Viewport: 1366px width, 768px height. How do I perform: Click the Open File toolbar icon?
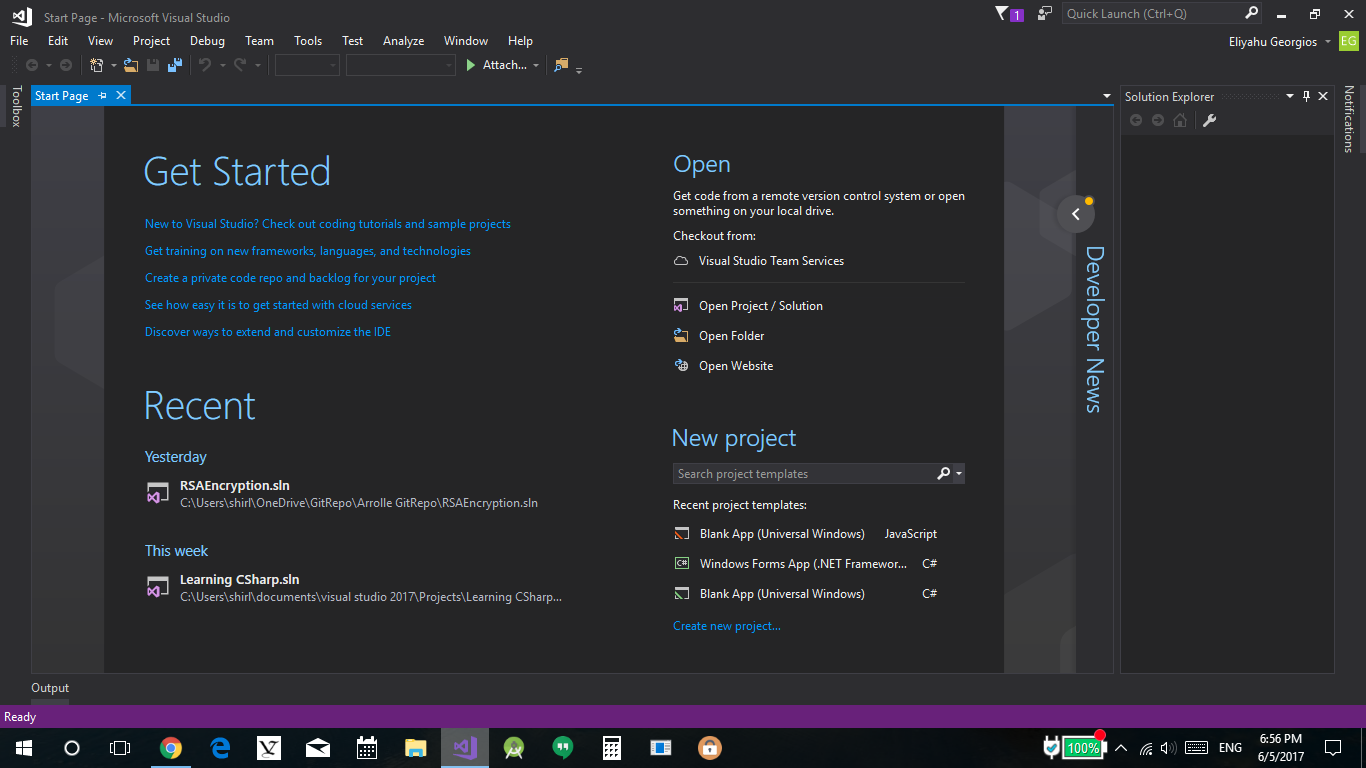(x=131, y=65)
